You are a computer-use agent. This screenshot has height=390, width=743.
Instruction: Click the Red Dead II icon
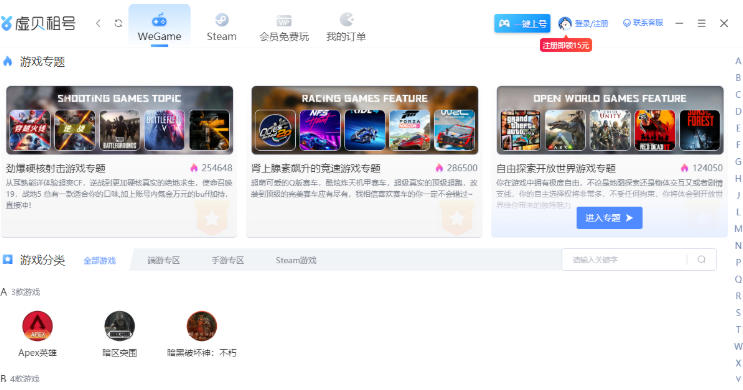tap(655, 130)
